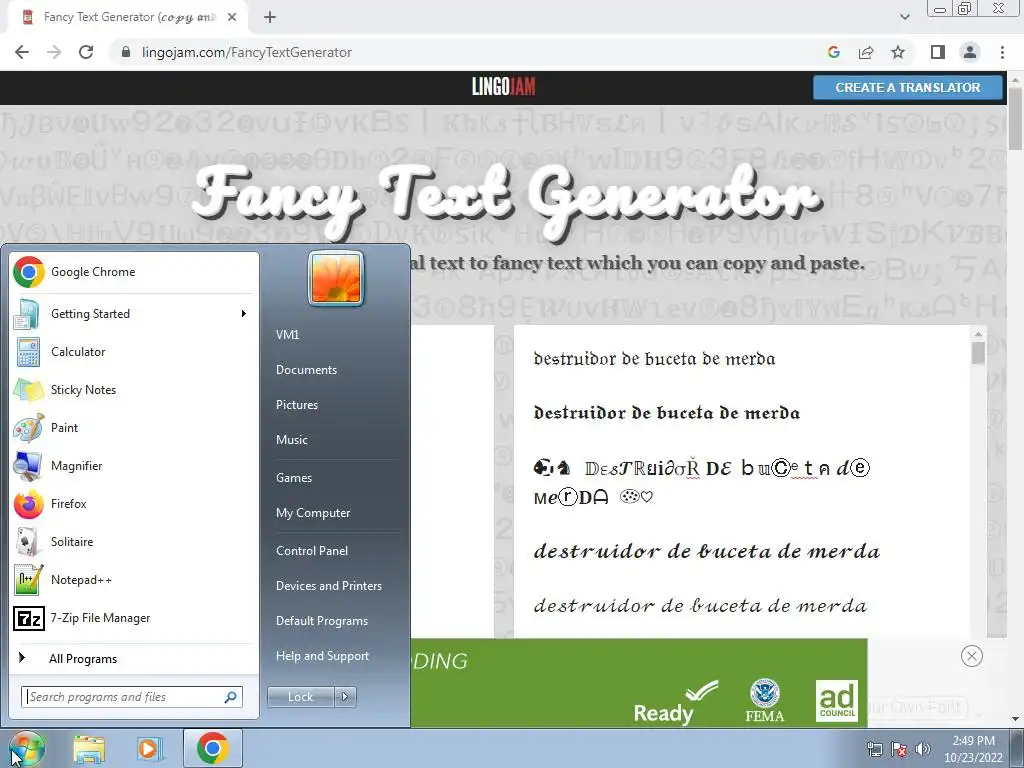Share this page icon
Viewport: 1024px width, 768px height.
[x=866, y=52]
